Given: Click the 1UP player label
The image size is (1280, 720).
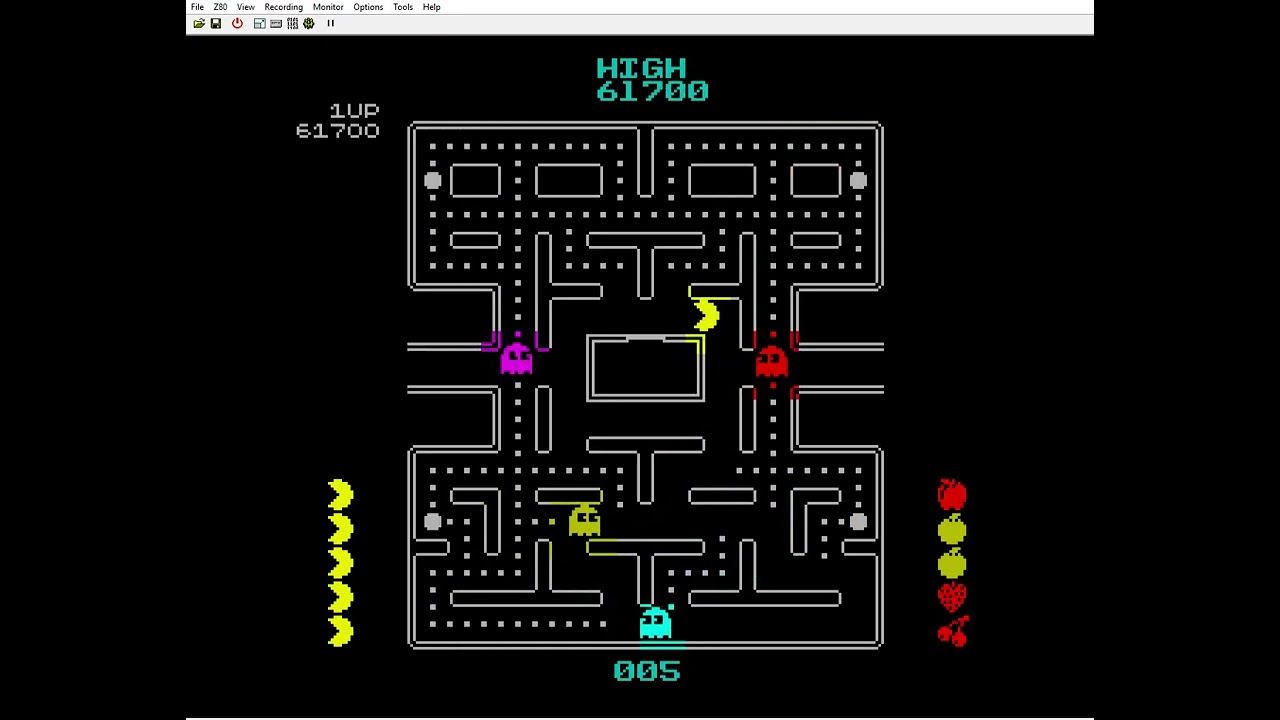Looking at the screenshot, I should [x=355, y=110].
